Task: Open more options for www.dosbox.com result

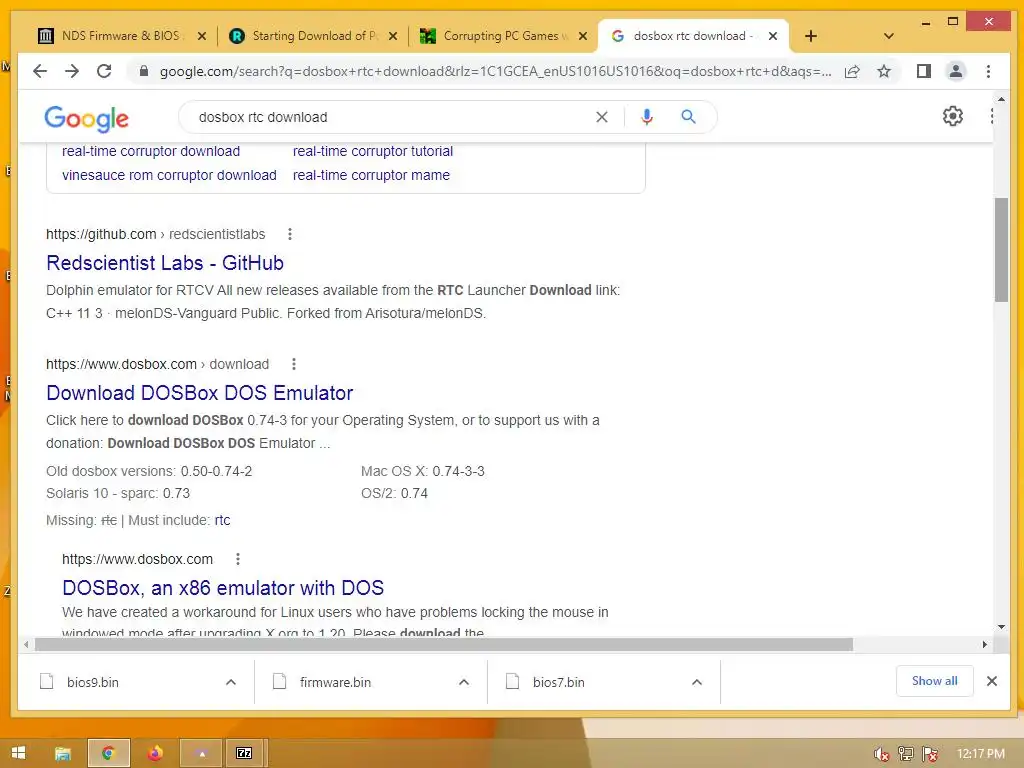Action: (x=238, y=559)
